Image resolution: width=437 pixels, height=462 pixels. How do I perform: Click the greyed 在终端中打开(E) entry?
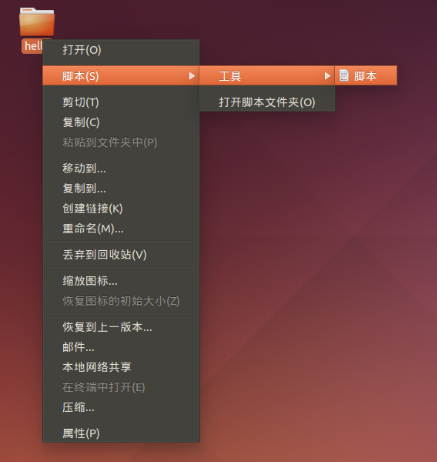121,387
